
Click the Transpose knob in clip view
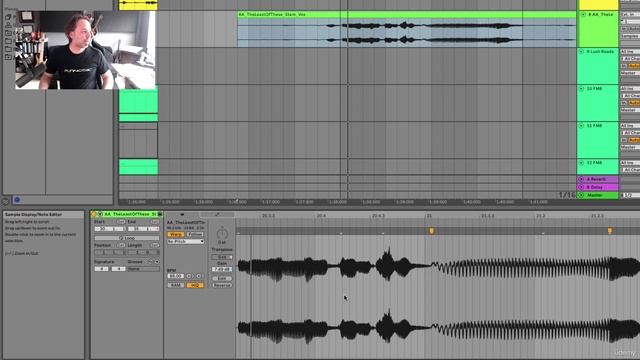pos(222,233)
